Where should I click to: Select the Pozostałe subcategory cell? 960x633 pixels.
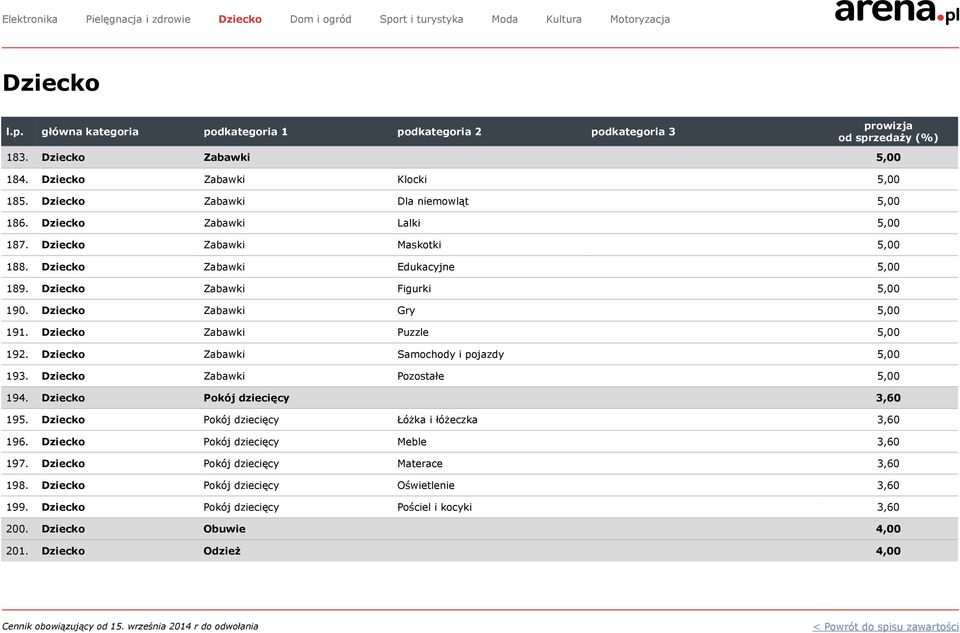(x=421, y=376)
